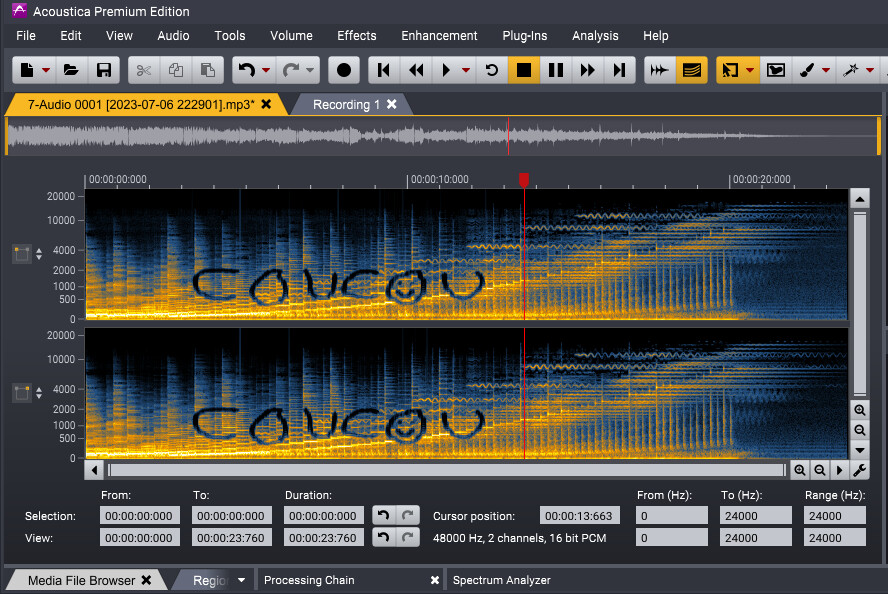Open the Analysis menu
The width and height of the screenshot is (888, 594).
coord(595,36)
